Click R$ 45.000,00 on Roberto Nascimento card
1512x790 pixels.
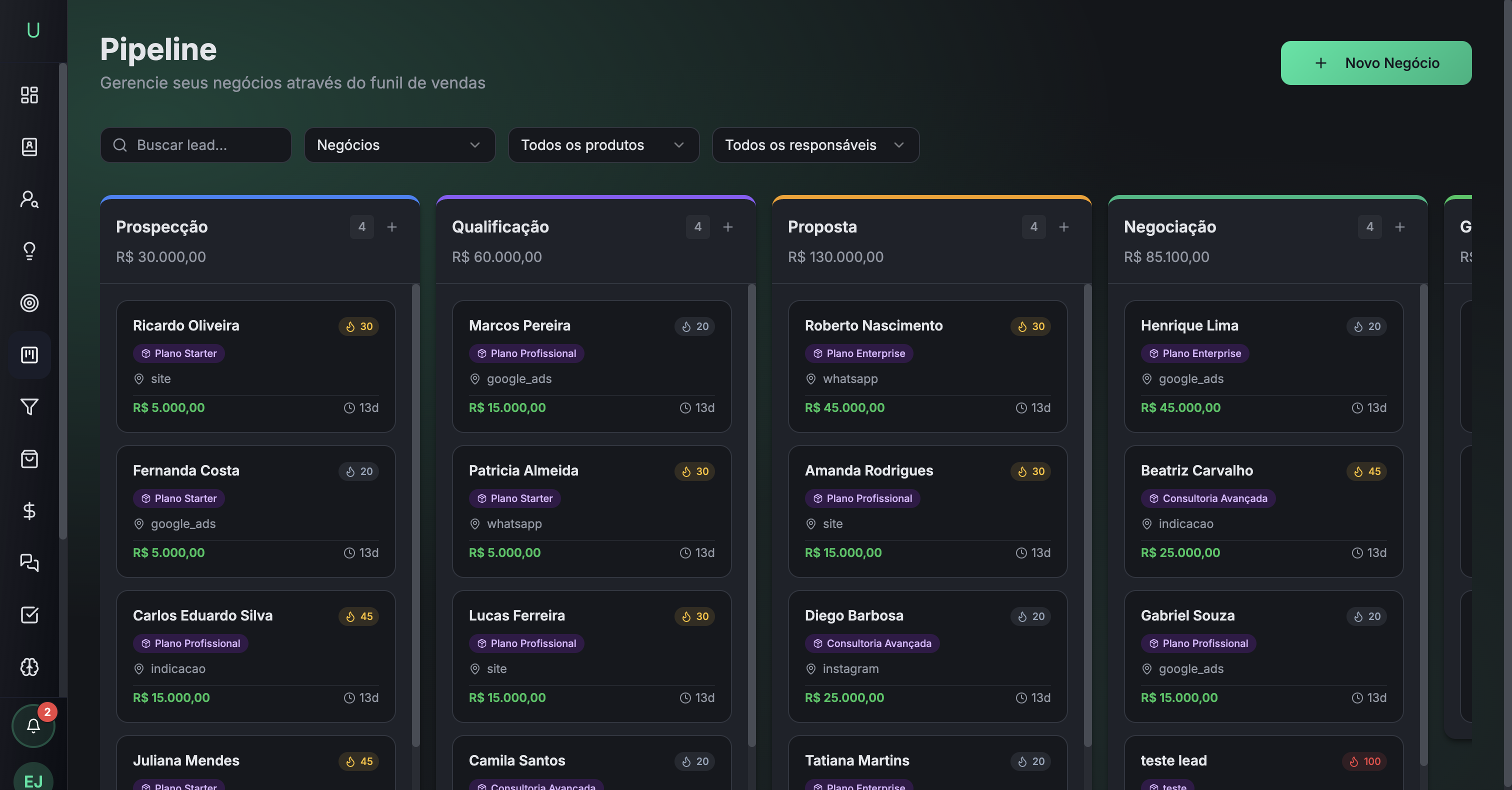(x=844, y=408)
